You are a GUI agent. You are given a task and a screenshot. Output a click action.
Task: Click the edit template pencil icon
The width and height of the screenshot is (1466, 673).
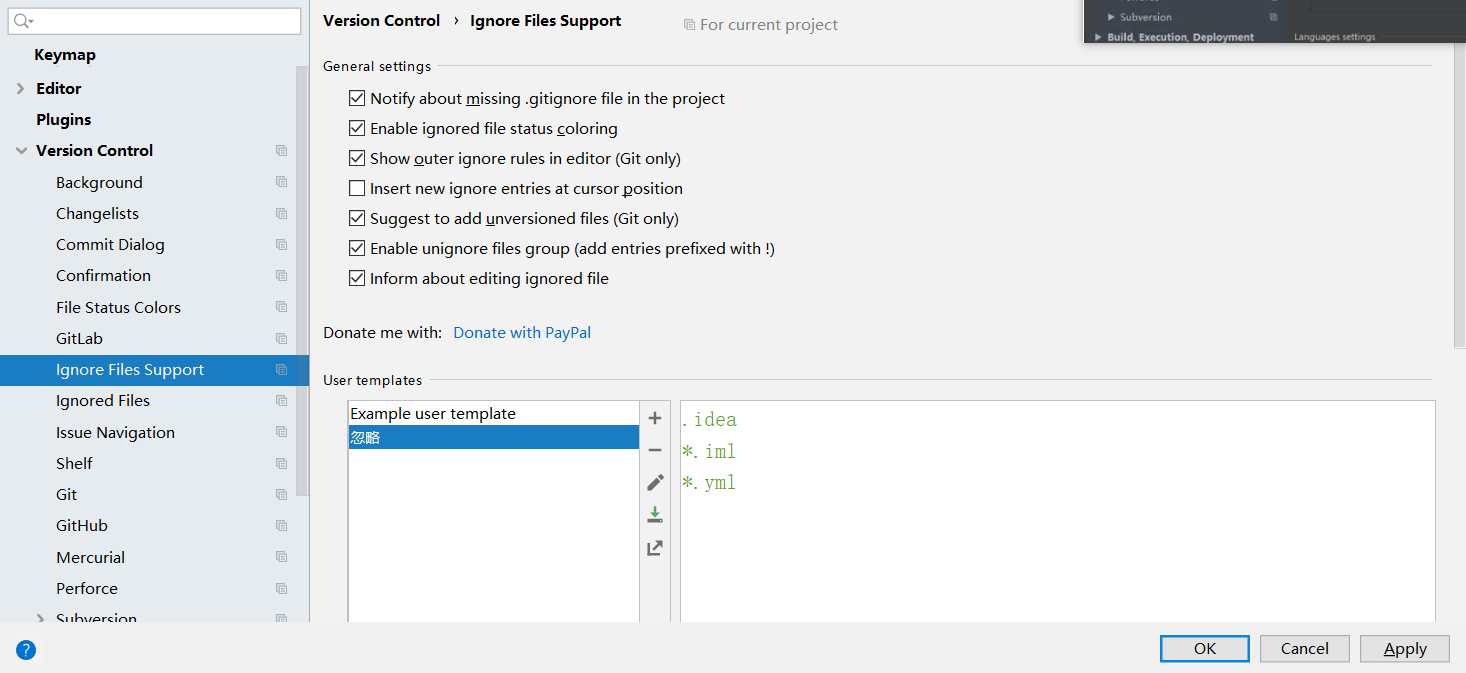click(655, 483)
